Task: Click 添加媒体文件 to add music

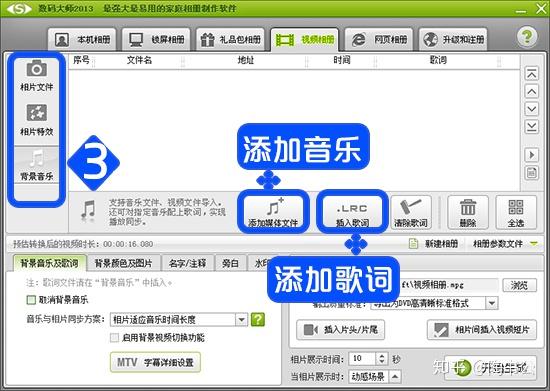Action: (273, 212)
